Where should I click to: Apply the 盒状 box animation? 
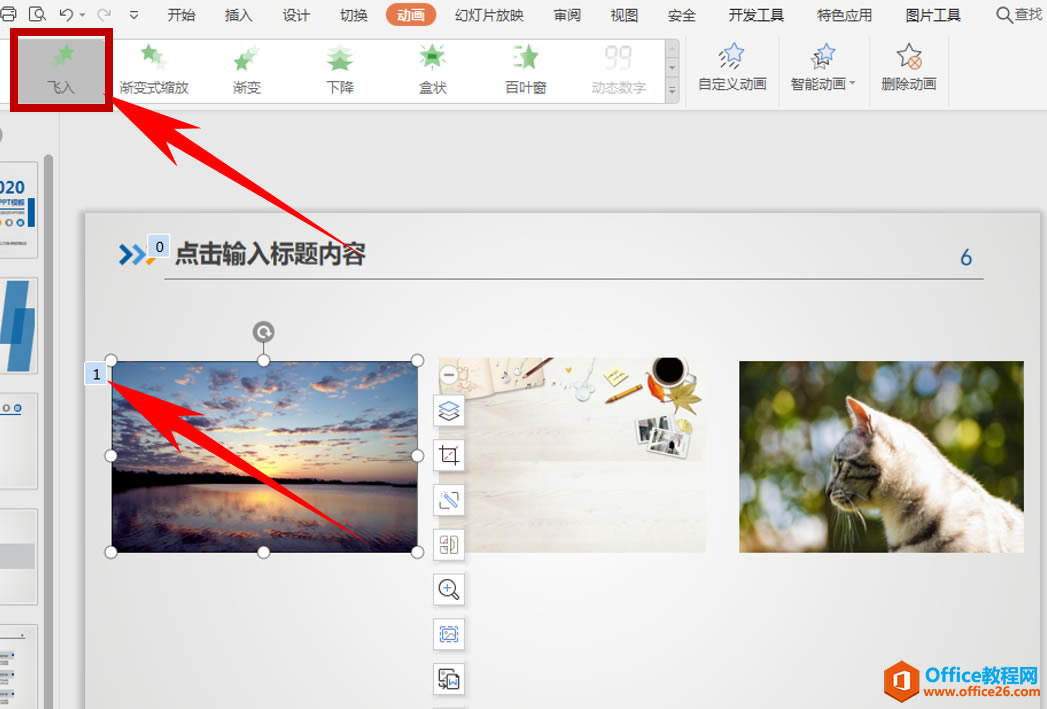tap(433, 70)
